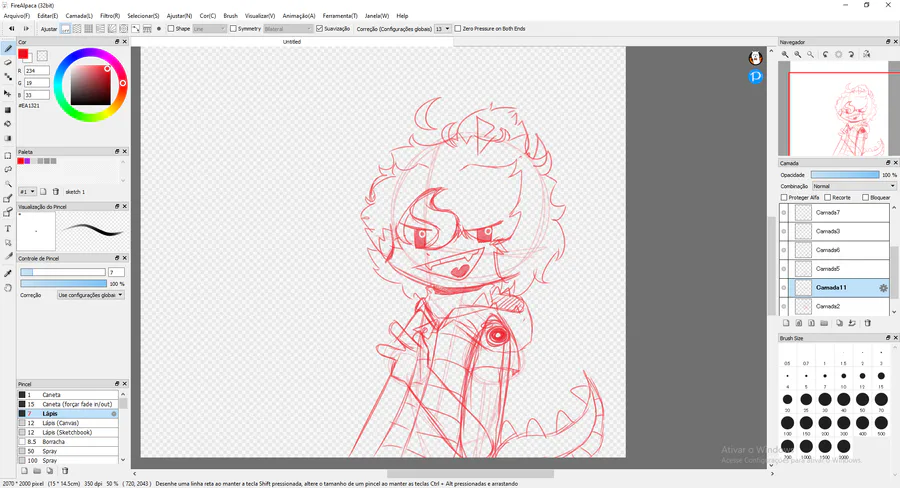Add a new brush in the Pincel panel
The height and width of the screenshot is (488, 900).
24,471
